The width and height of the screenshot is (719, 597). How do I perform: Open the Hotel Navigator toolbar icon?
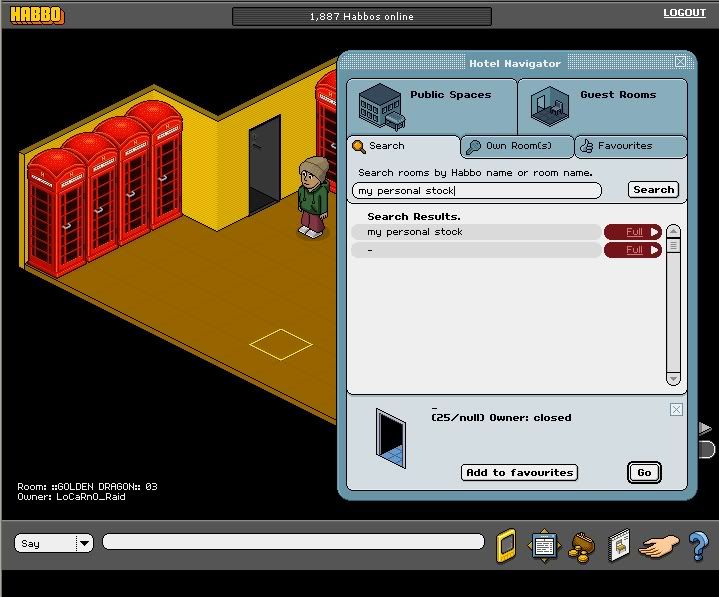544,545
